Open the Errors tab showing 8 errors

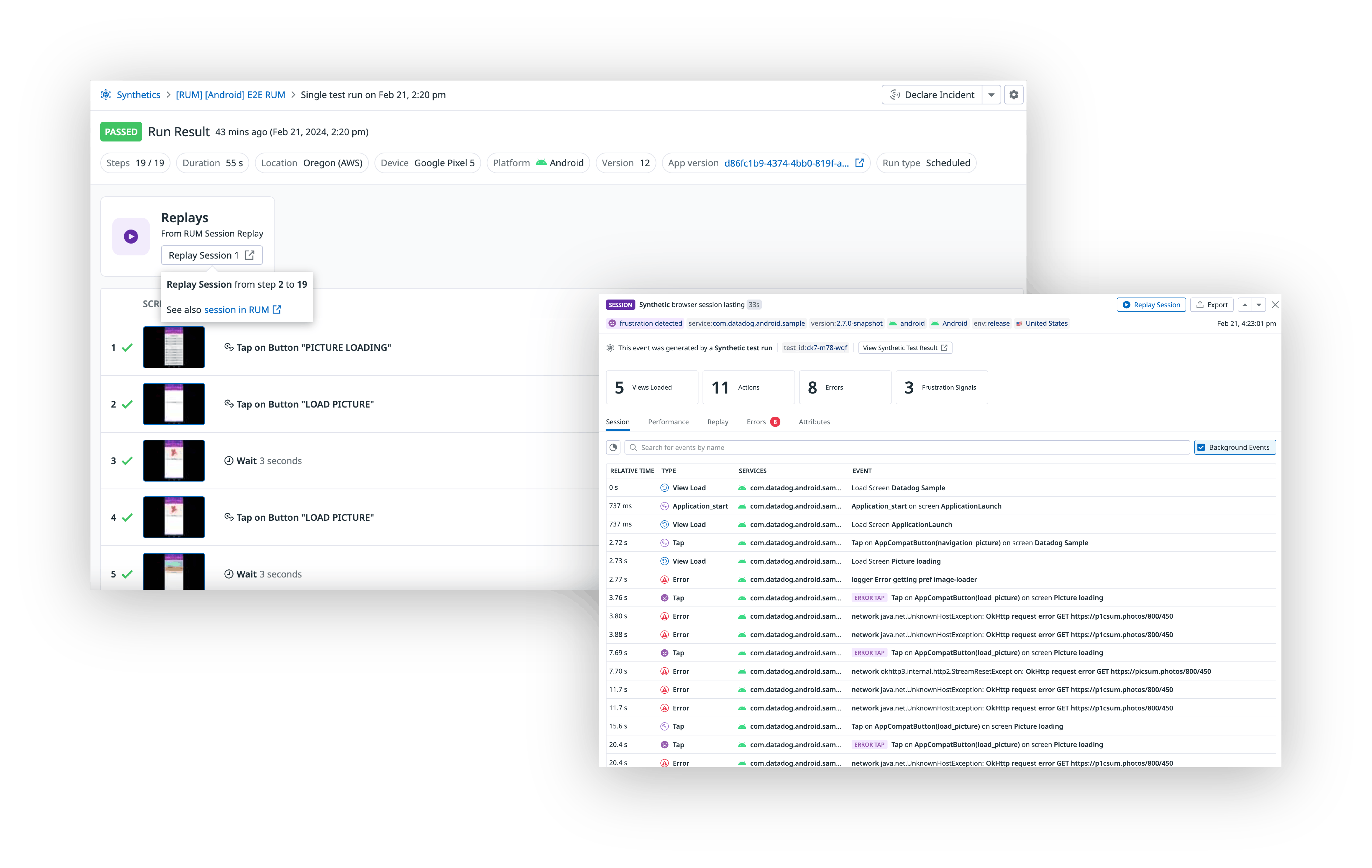756,422
